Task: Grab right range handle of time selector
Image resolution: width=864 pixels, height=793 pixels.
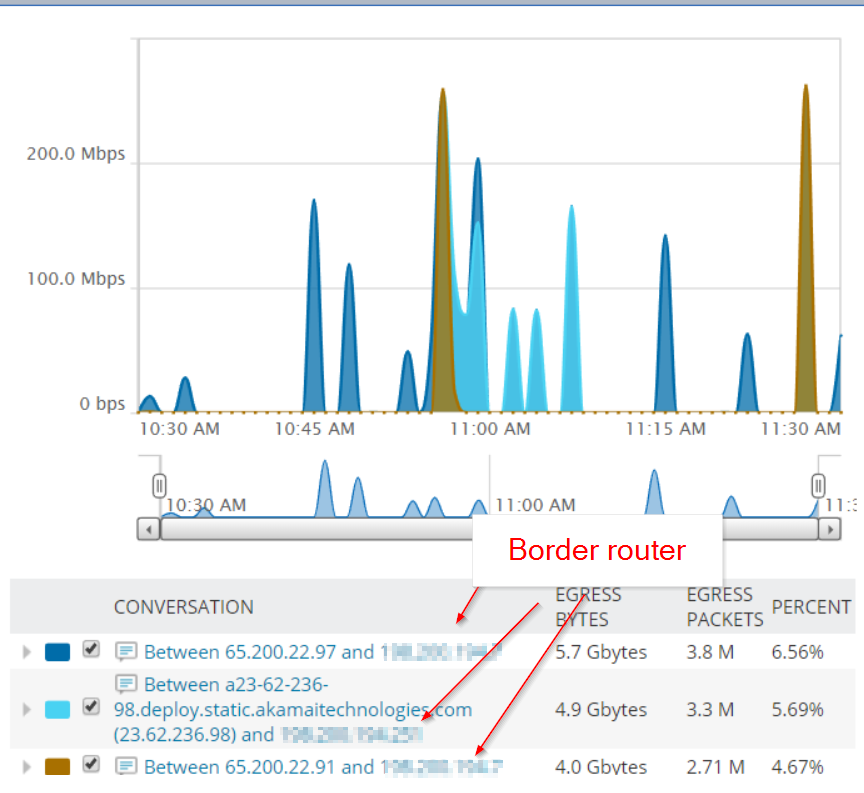Action: [818, 485]
